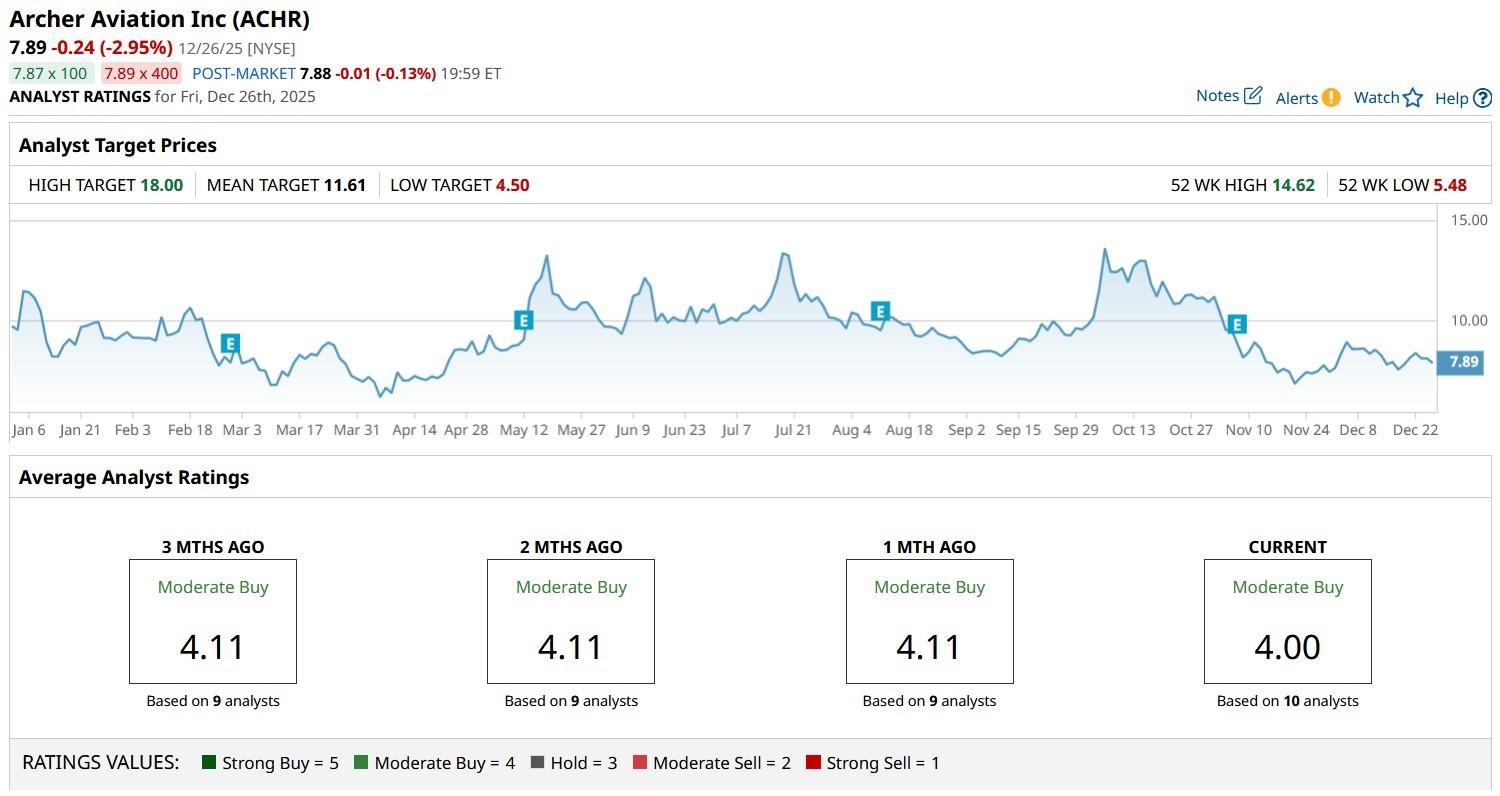The image size is (1500, 796).
Task: Click the green Moderate Buy legend swatch
Action: pyautogui.click(x=361, y=763)
